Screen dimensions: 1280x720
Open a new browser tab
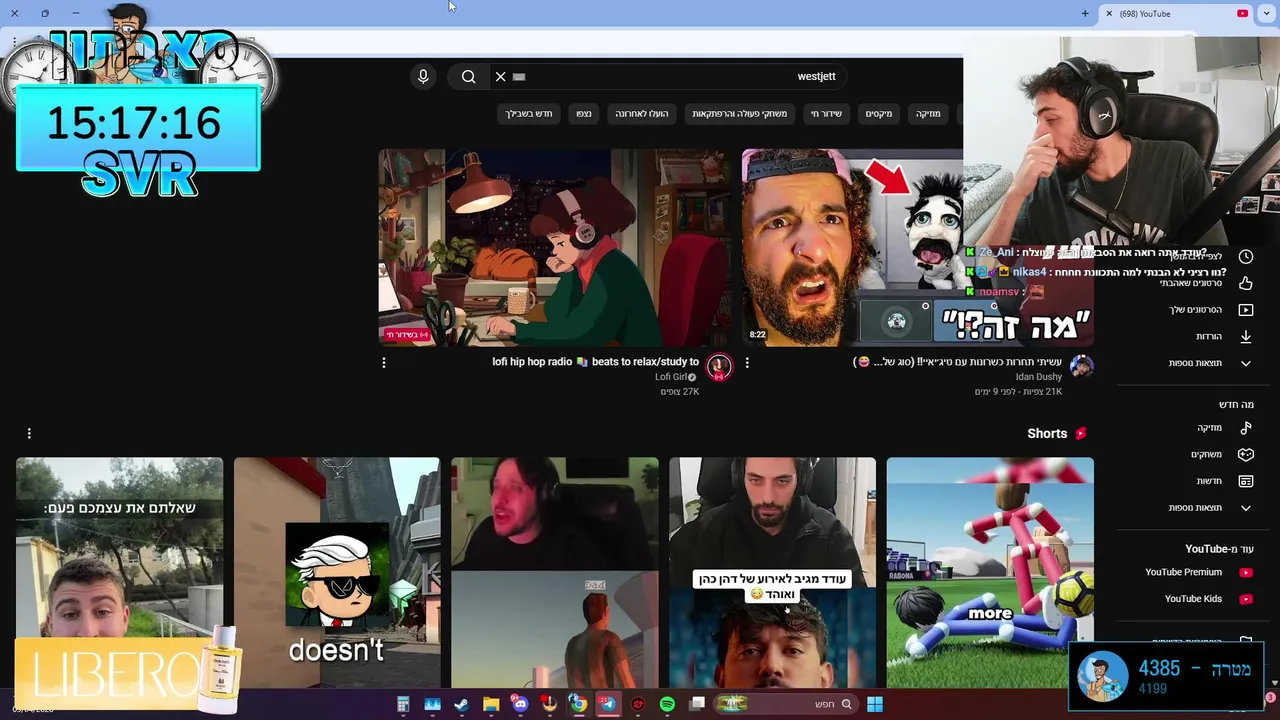[x=1085, y=14]
